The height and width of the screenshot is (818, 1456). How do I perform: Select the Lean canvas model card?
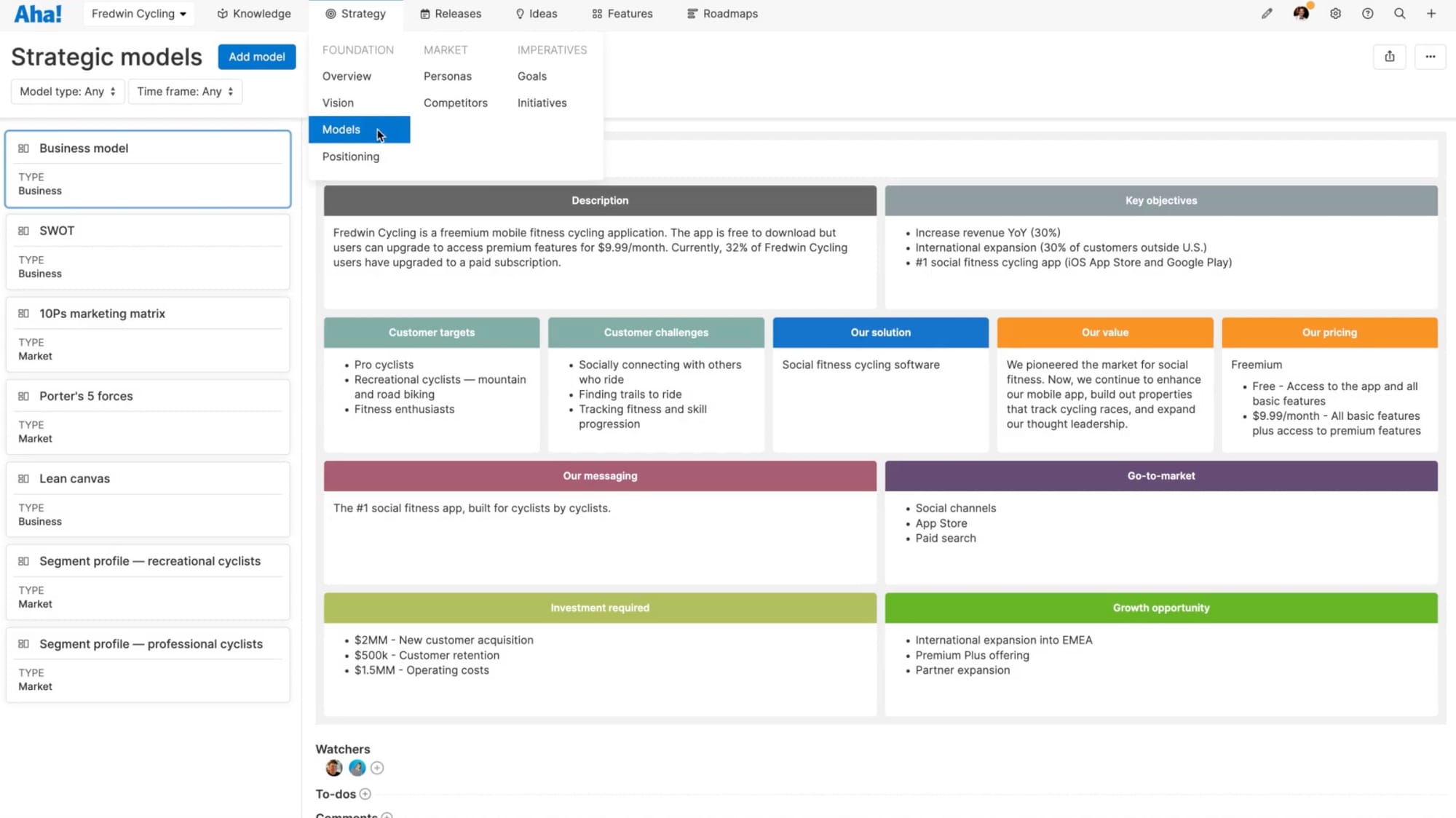click(148, 500)
